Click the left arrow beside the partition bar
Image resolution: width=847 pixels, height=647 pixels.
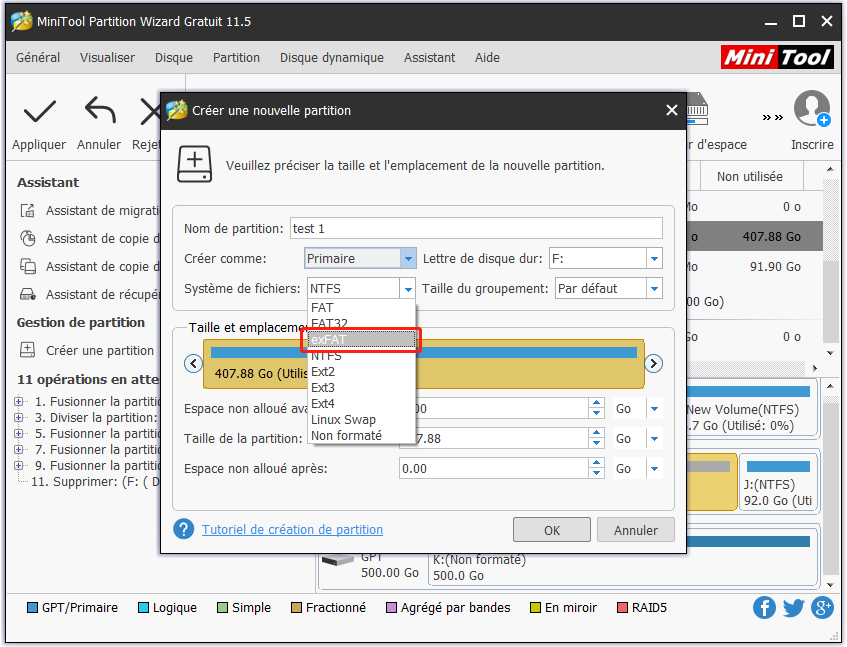tap(193, 363)
